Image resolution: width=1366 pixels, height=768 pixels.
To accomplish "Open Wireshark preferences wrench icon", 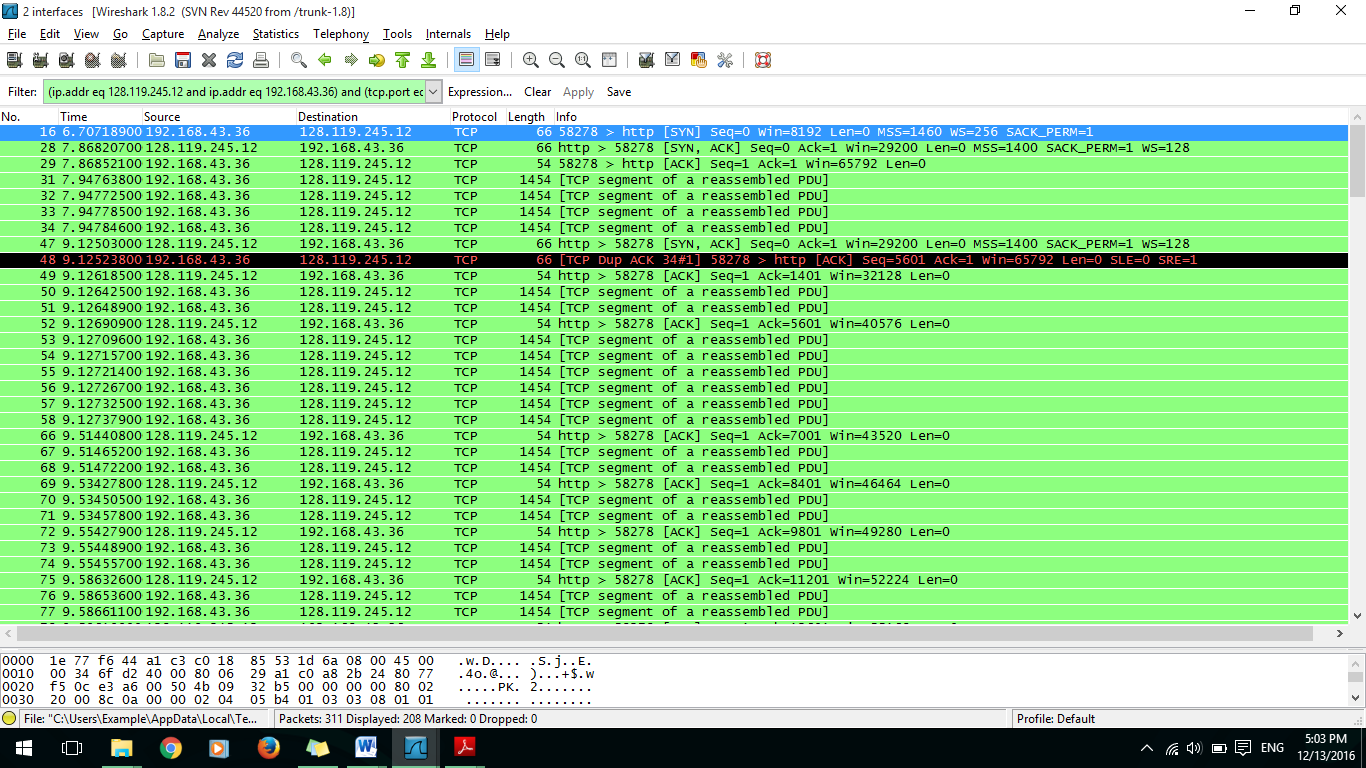I will point(725,60).
